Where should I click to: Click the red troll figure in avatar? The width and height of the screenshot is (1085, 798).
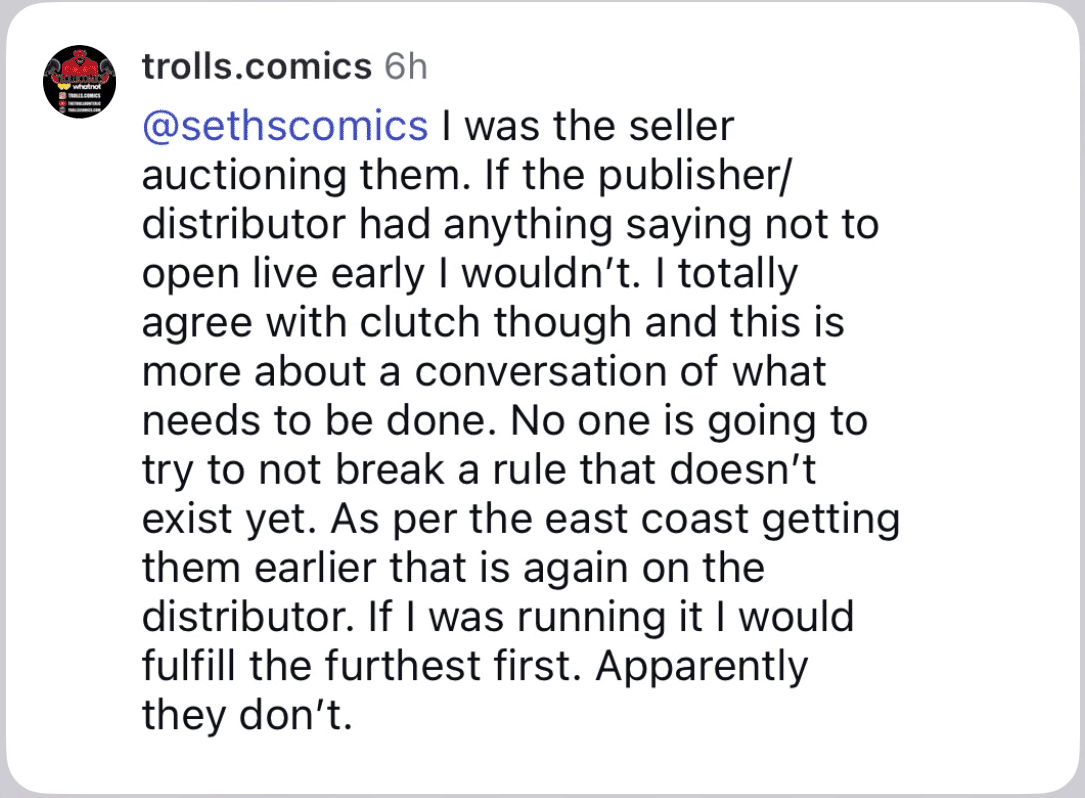(82, 65)
